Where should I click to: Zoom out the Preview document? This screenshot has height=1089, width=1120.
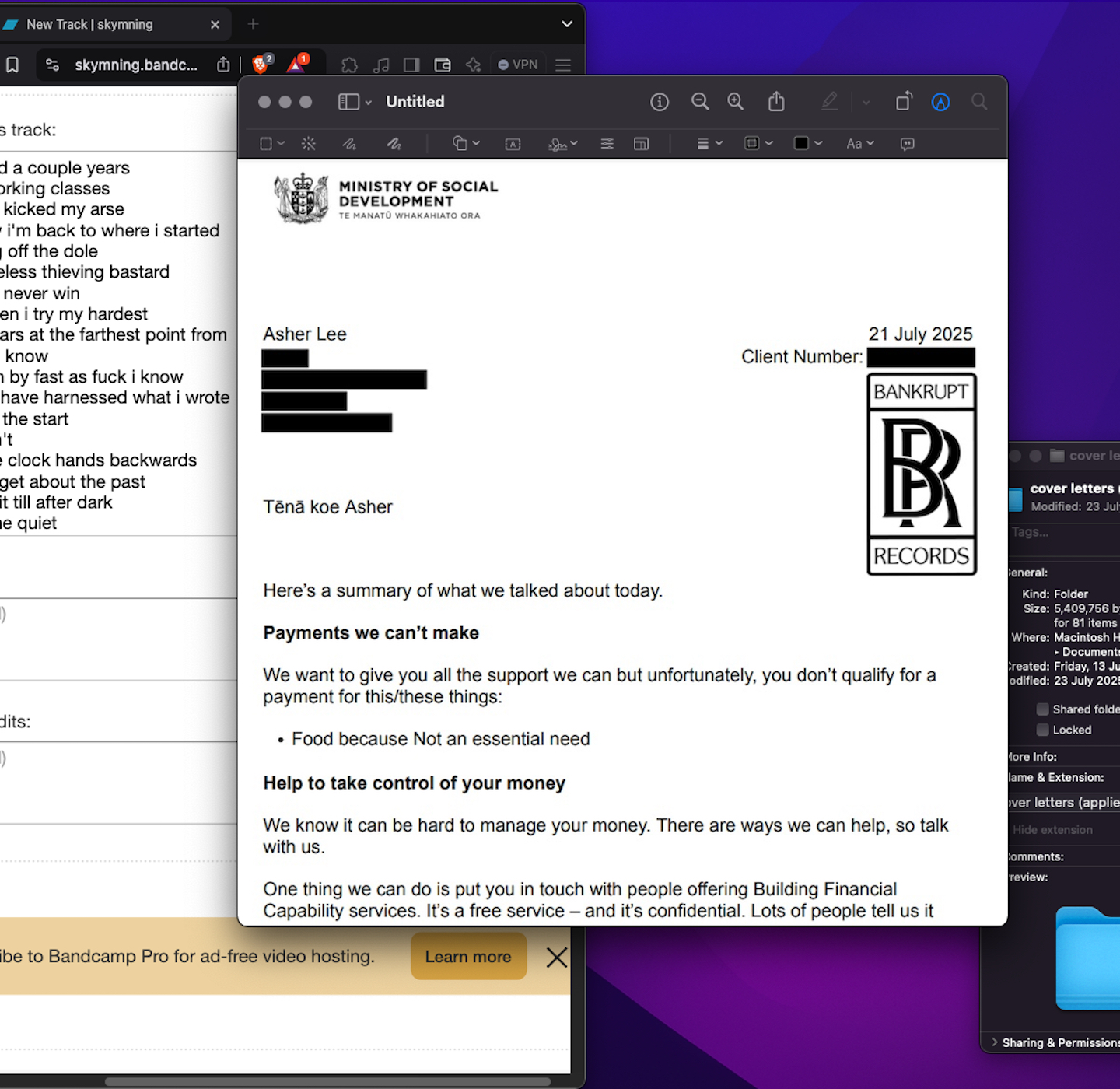[x=700, y=102]
